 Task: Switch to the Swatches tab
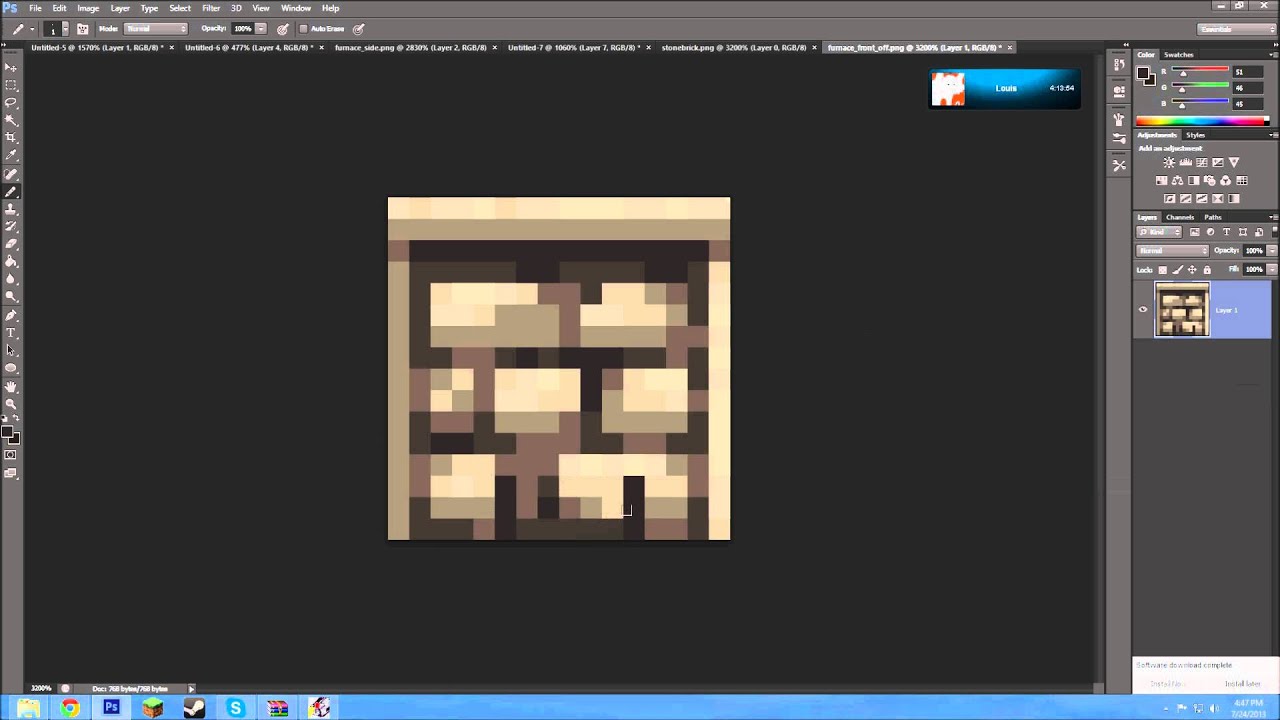coord(1179,55)
